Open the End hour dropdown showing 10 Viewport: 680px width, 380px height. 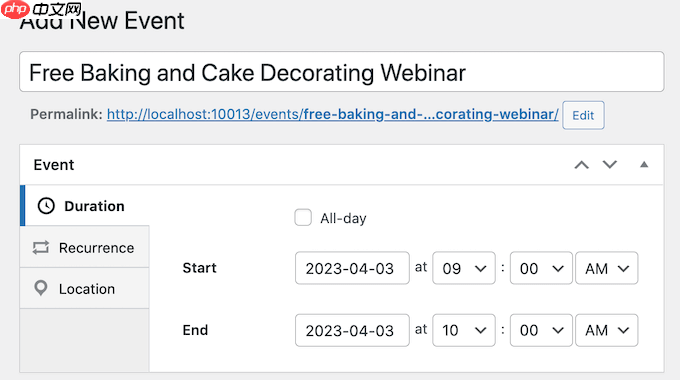(x=464, y=330)
